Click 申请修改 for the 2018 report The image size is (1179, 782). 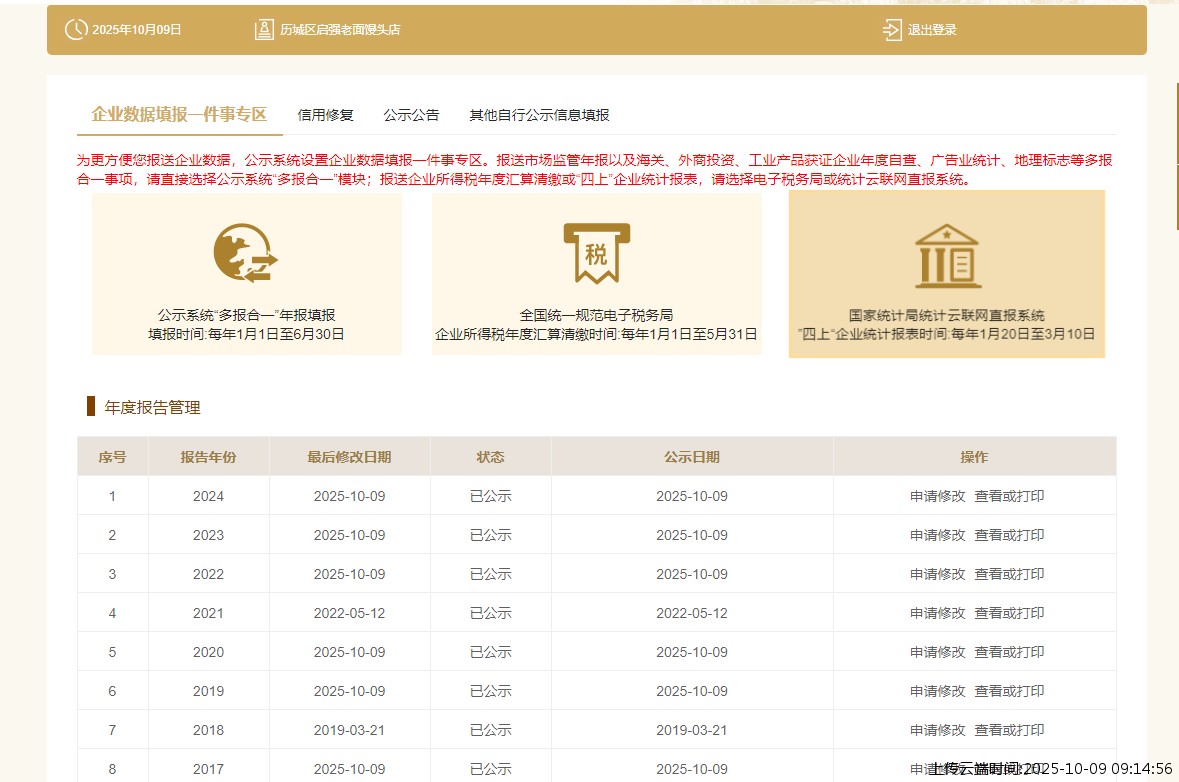pyautogui.click(x=937, y=730)
